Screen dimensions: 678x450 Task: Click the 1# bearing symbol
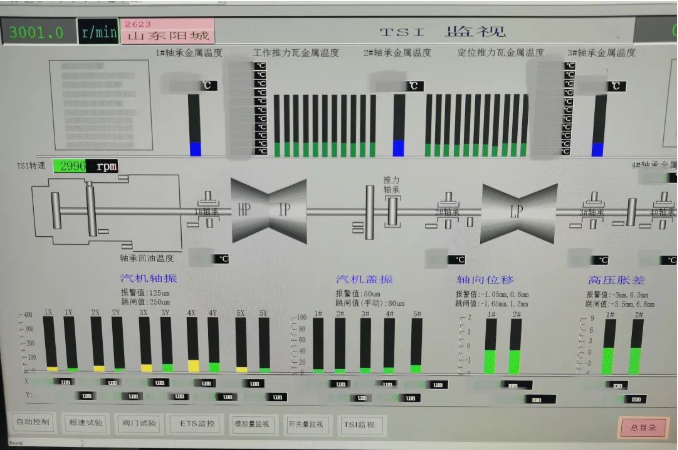(x=209, y=210)
